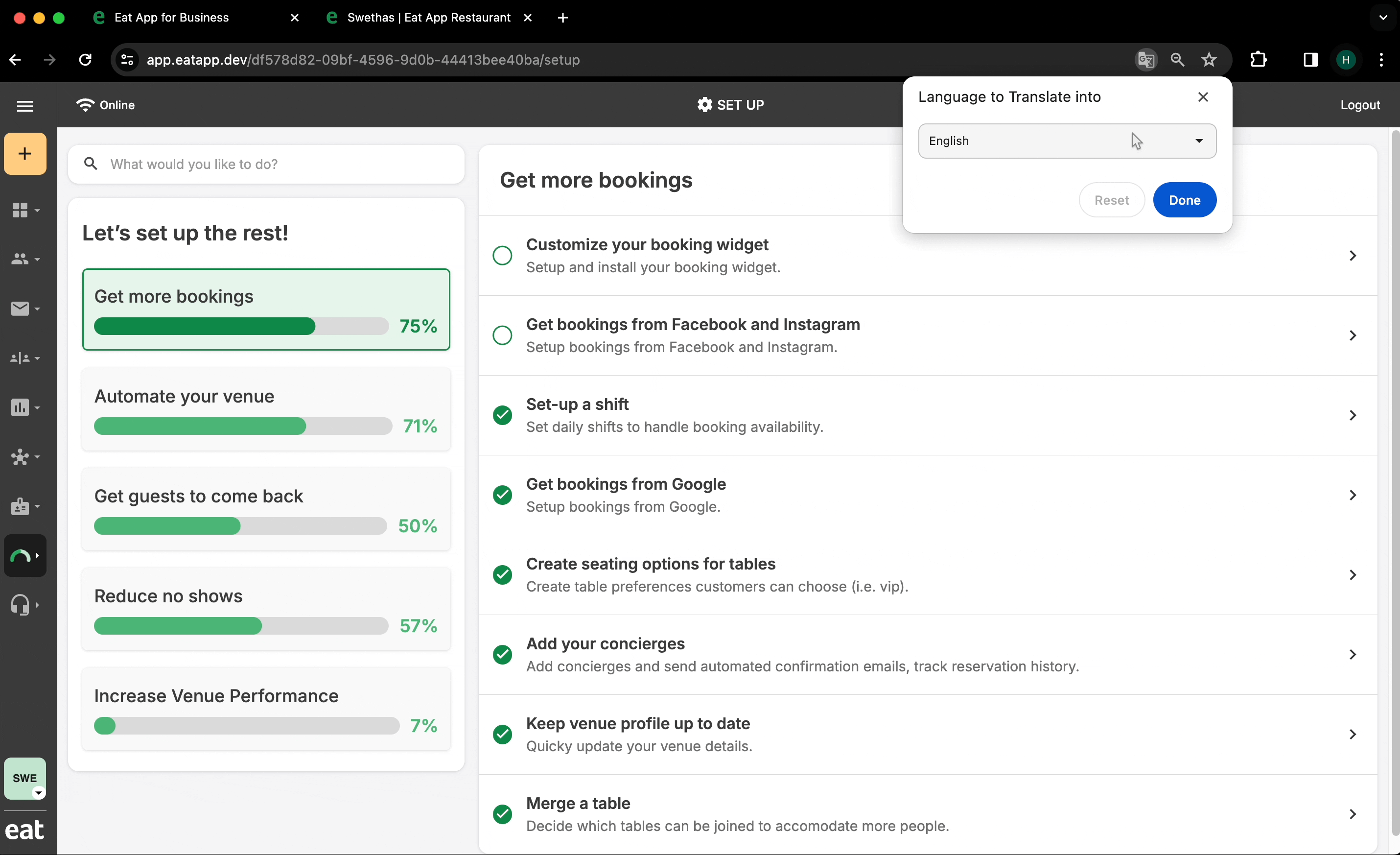Click the Logout menu item

(x=1360, y=105)
